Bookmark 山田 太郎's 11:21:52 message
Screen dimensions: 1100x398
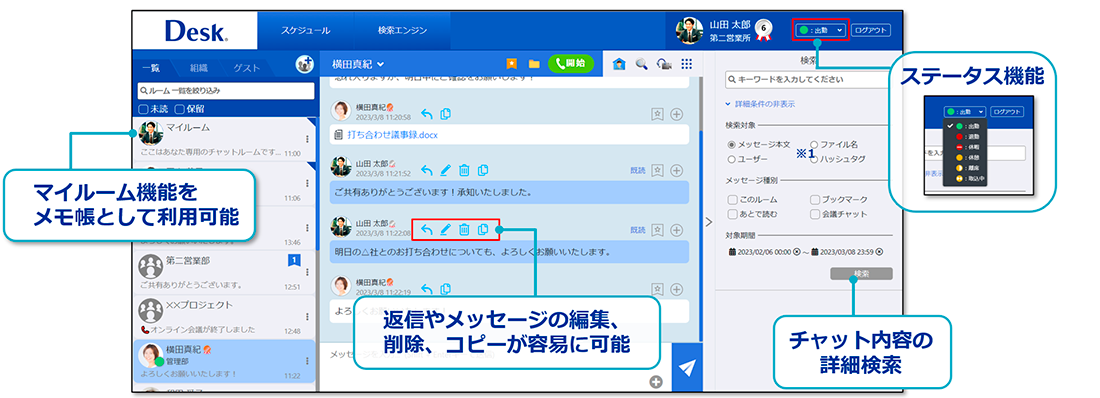[x=657, y=170]
